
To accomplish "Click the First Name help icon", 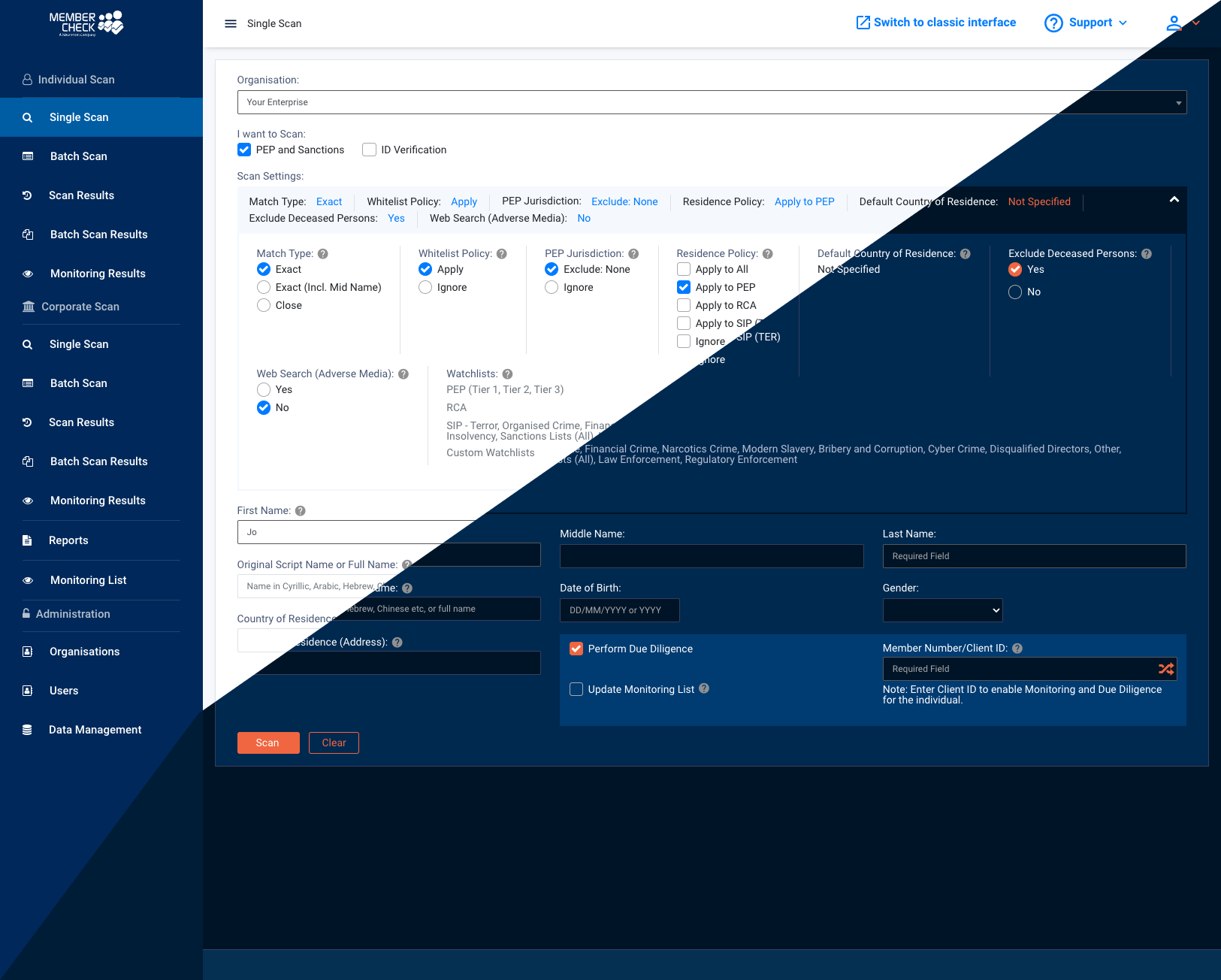I will tap(301, 511).
